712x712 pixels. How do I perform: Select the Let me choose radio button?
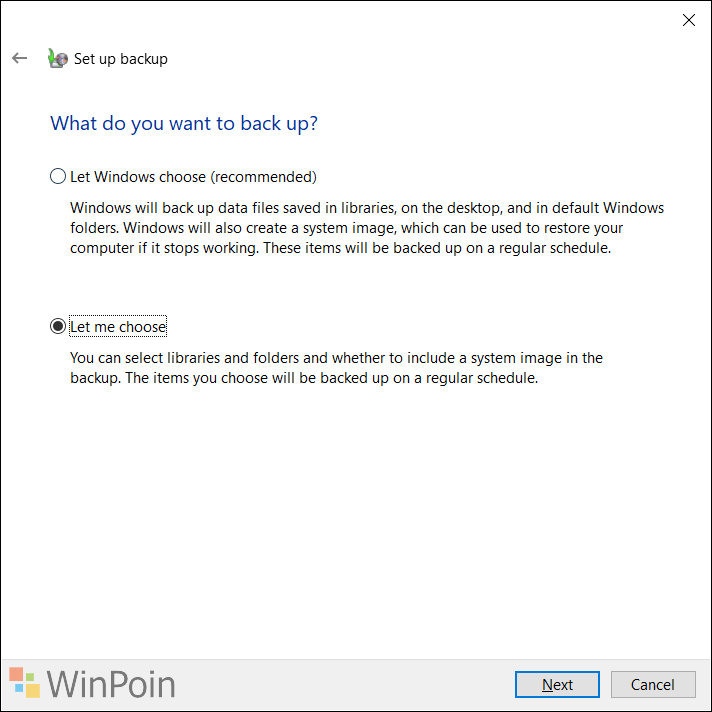pyautogui.click(x=58, y=326)
